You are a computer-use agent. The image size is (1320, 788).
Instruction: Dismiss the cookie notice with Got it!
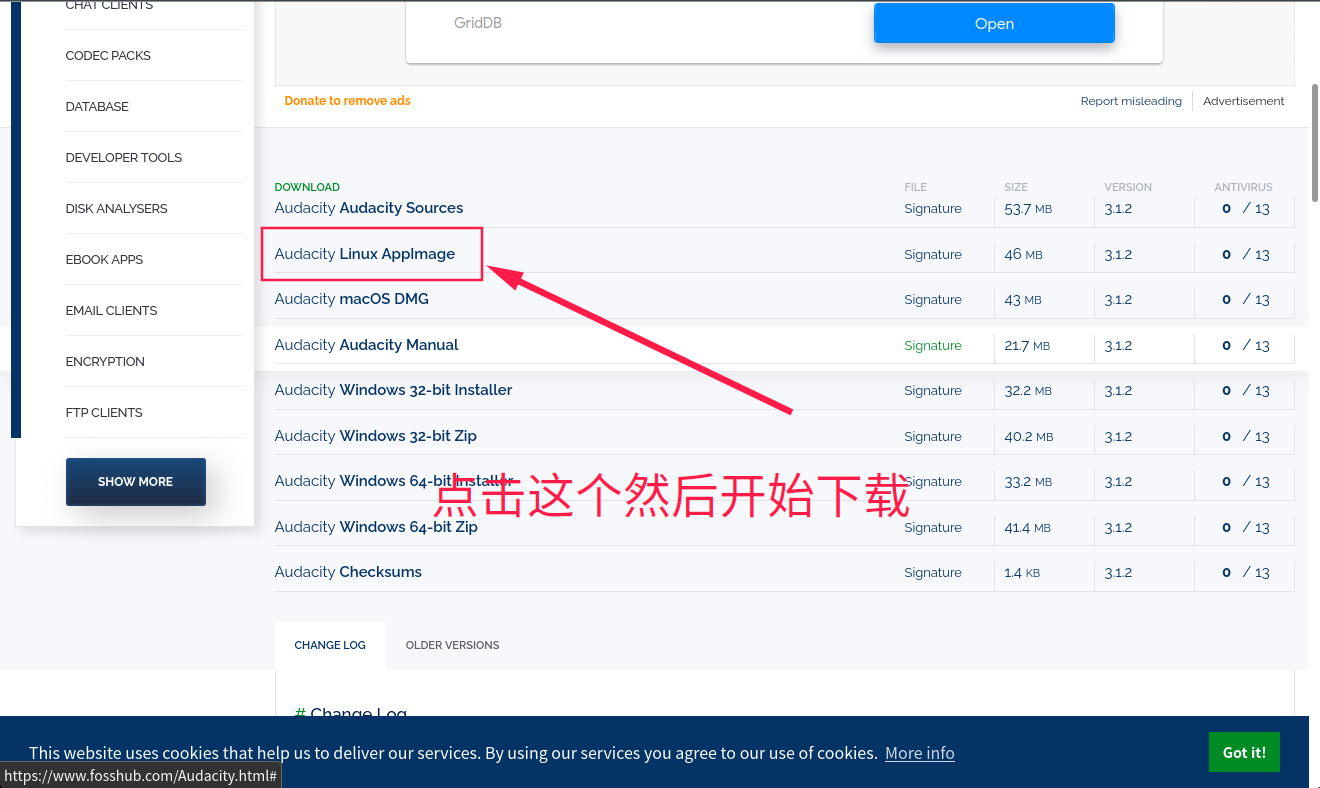[1244, 752]
